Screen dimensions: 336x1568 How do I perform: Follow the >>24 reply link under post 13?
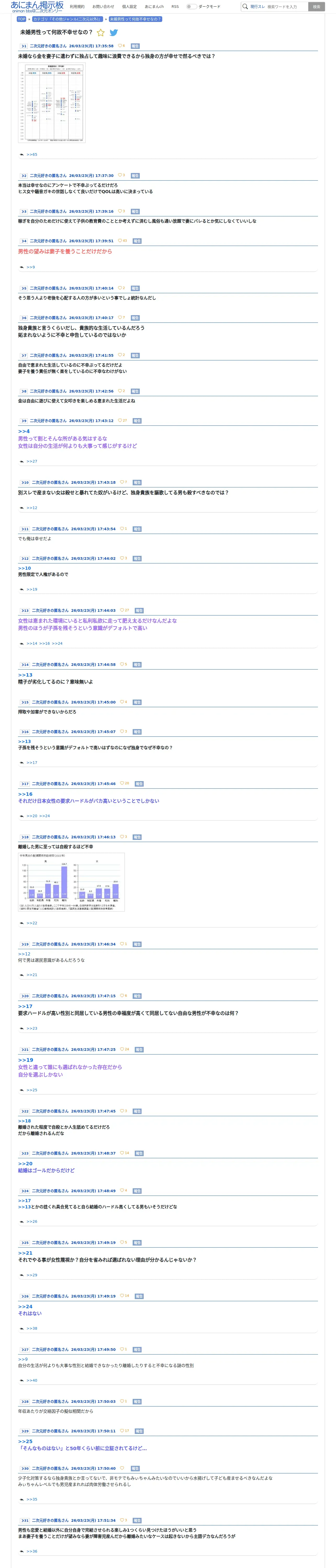[57, 643]
